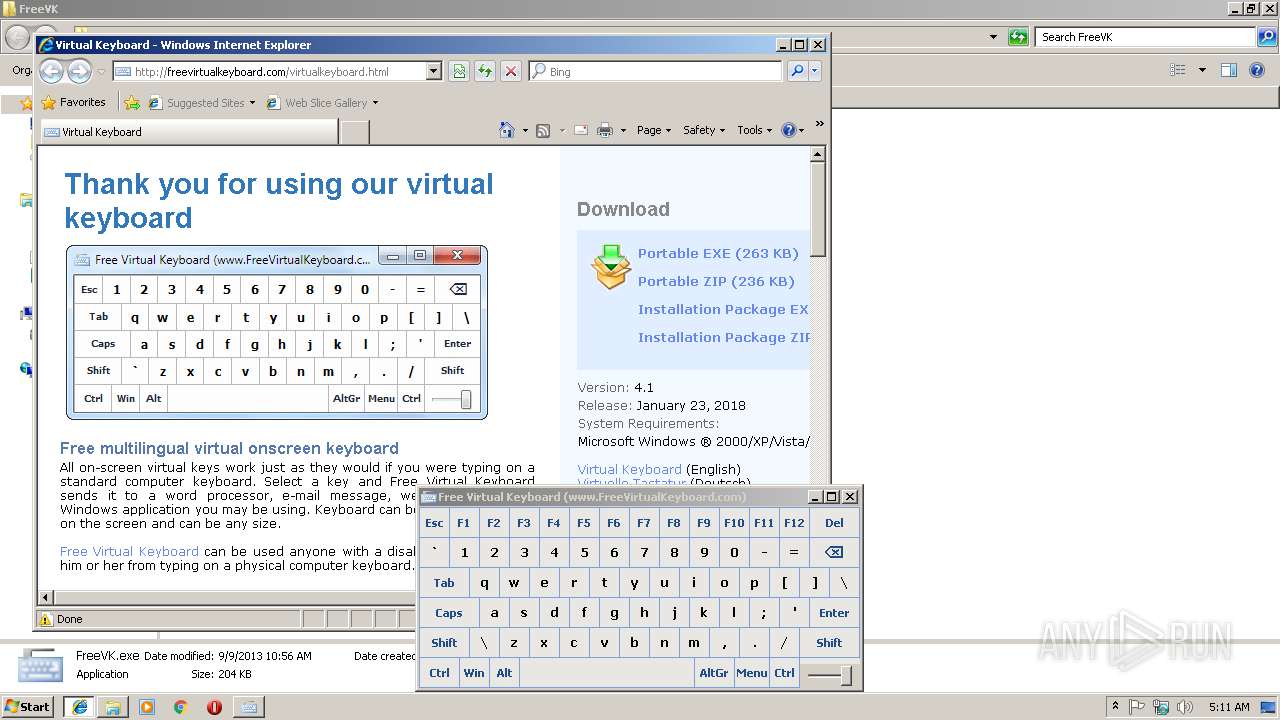This screenshot has height=720, width=1280.
Task: Click the Read Mail icon in command bar
Action: 581,130
